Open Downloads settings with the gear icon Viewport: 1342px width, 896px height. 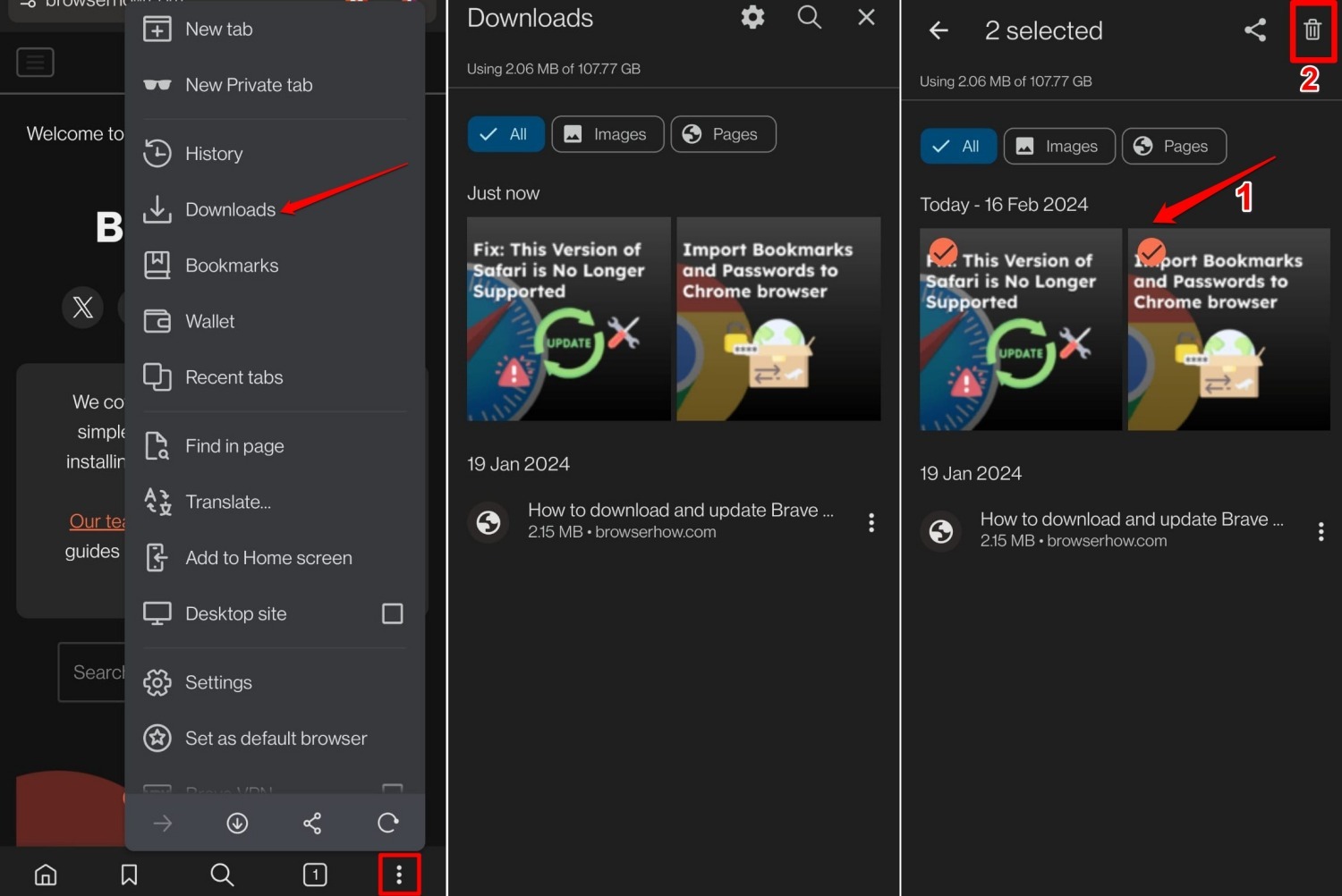753,17
